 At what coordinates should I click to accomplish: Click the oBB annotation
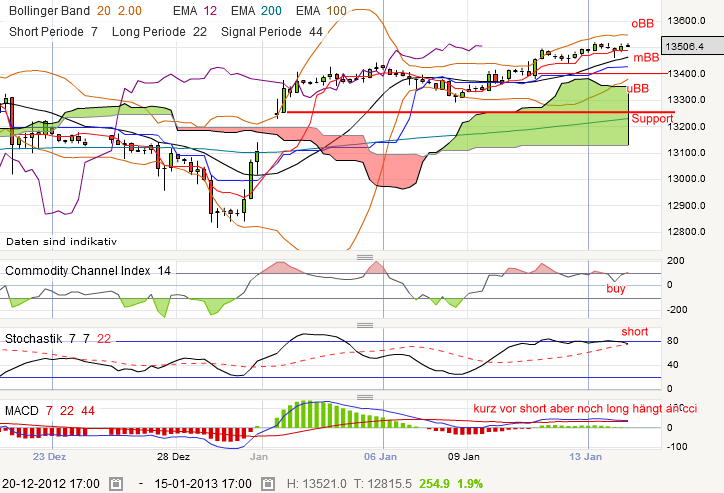coord(643,24)
